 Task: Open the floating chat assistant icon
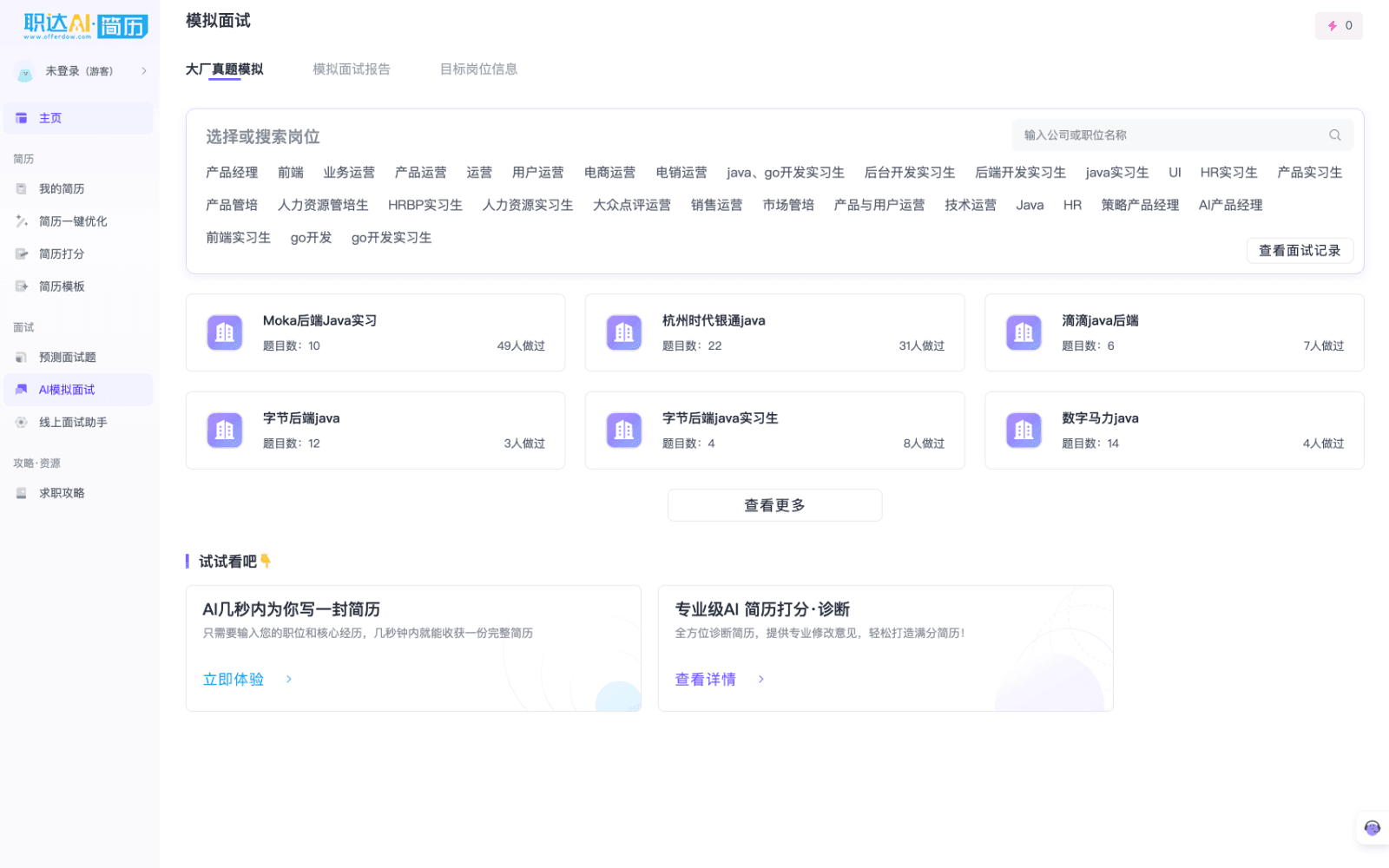[1373, 828]
